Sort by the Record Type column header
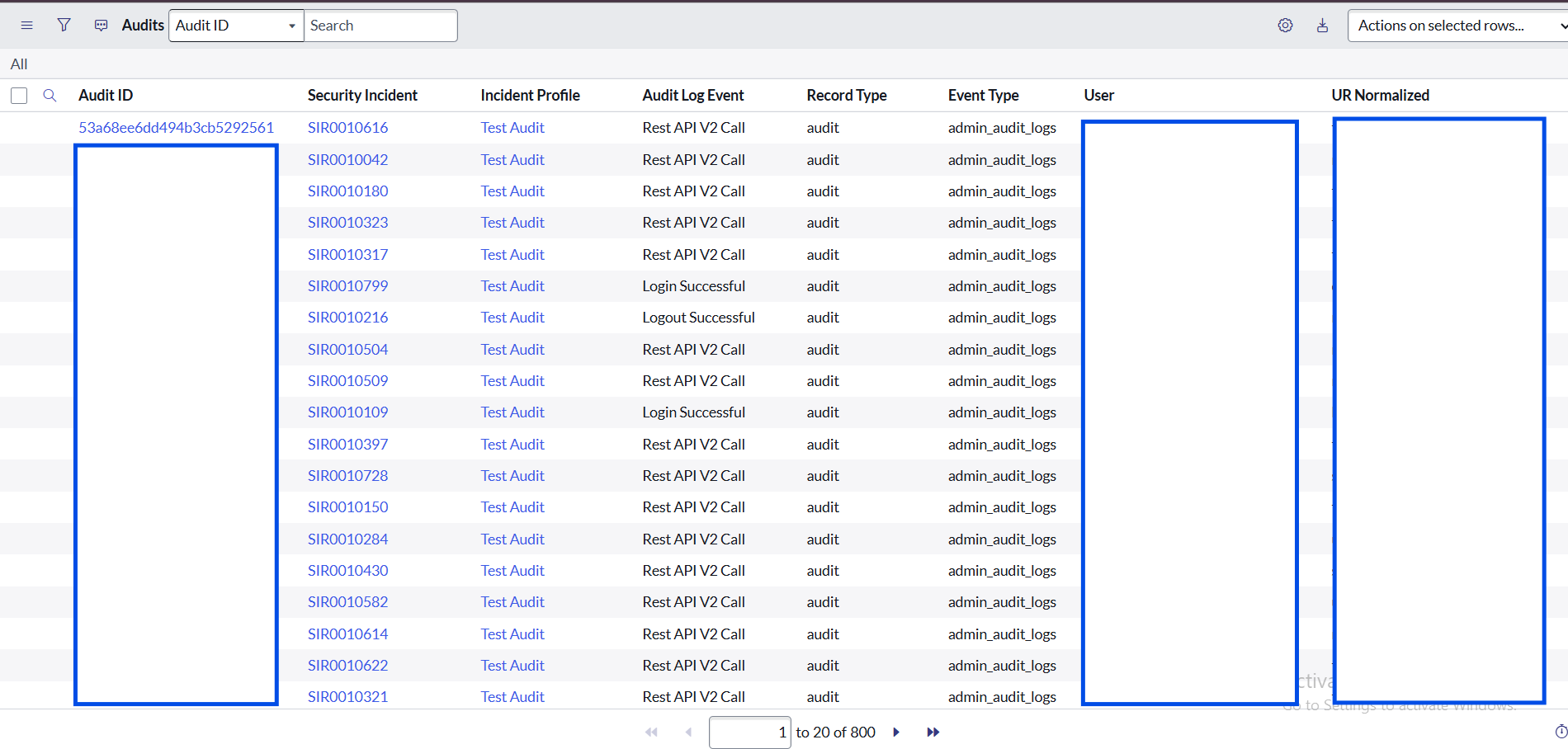This screenshot has height=749, width=1568. pos(847,96)
